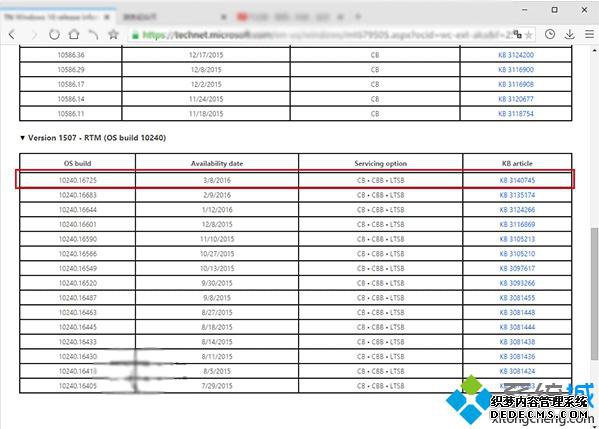Open the downloads arrow icon

(570, 34)
